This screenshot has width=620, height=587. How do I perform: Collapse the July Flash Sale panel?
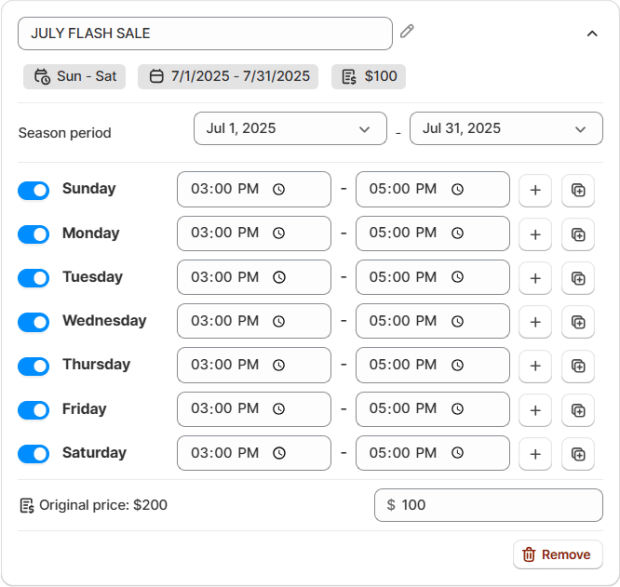[592, 34]
